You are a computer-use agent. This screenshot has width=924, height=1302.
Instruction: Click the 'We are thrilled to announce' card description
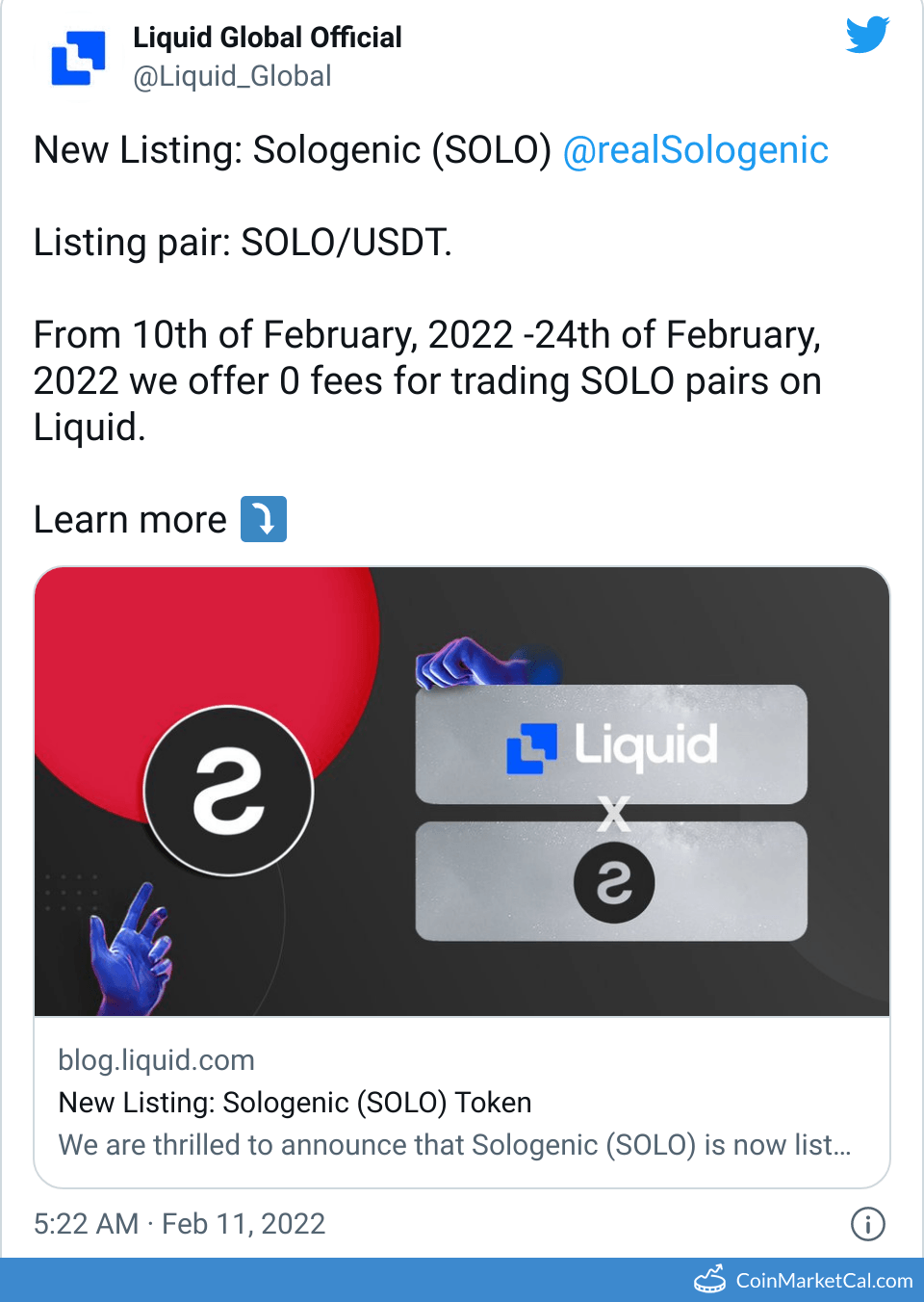[454, 1145]
